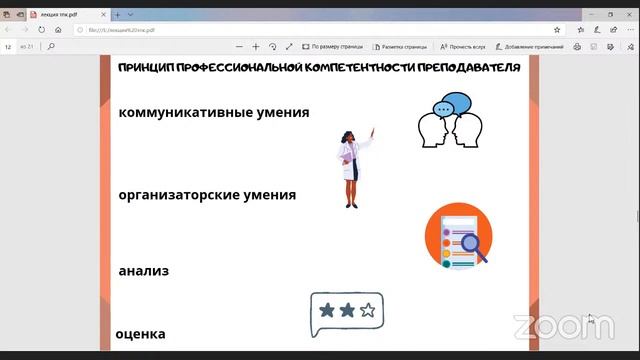The width and height of the screenshot is (640, 360).
Task: Go back with browser back arrow
Action: 8,30
